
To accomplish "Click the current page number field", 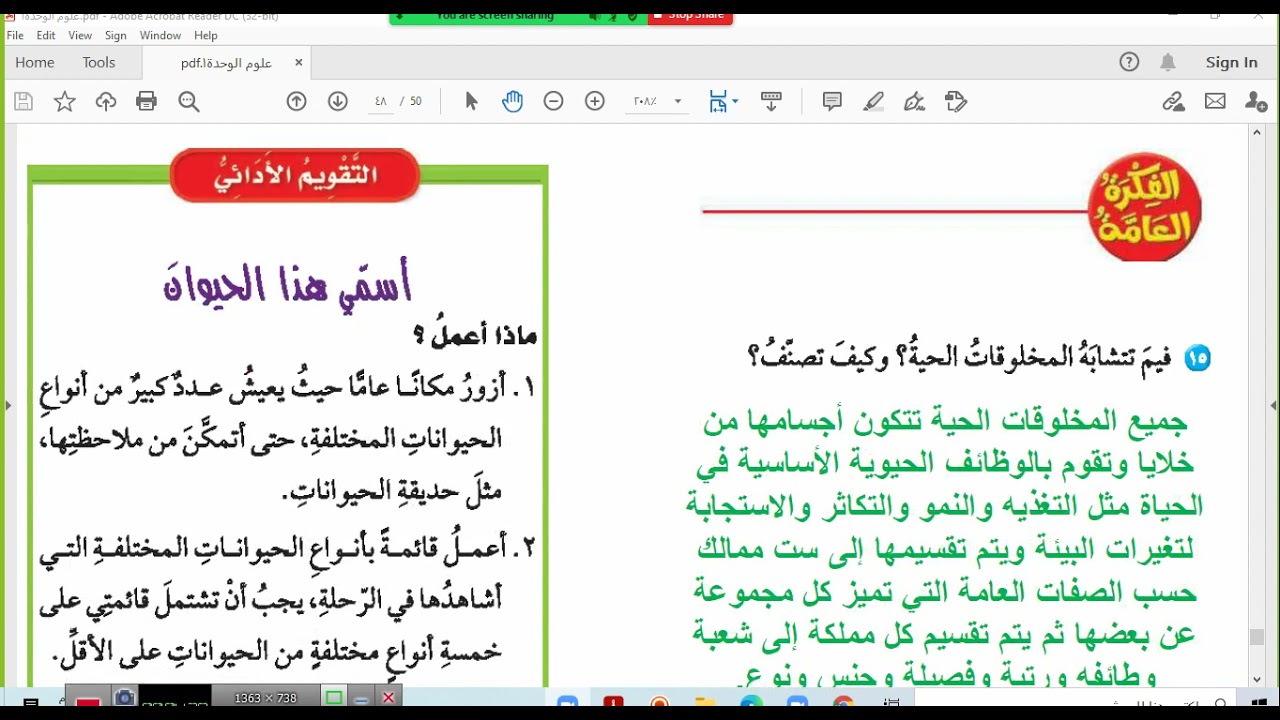I will point(380,101).
